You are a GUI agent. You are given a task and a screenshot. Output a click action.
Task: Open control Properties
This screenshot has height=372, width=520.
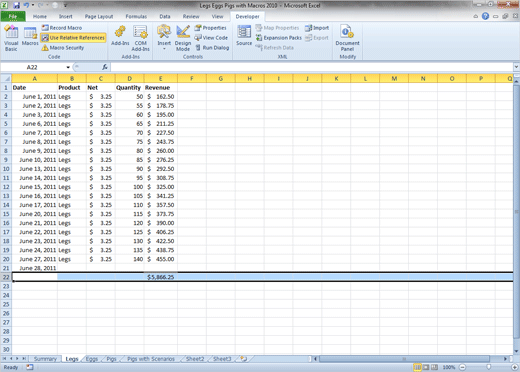pos(211,28)
